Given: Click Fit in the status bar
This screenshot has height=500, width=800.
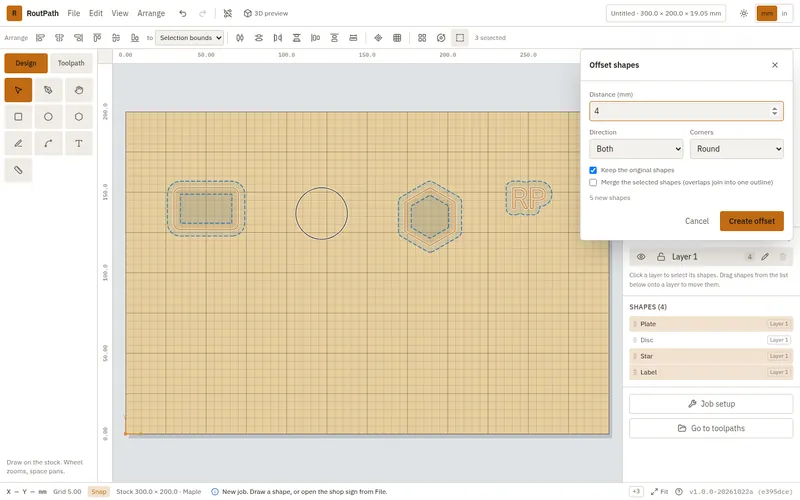Looking at the screenshot, I should click(659, 492).
